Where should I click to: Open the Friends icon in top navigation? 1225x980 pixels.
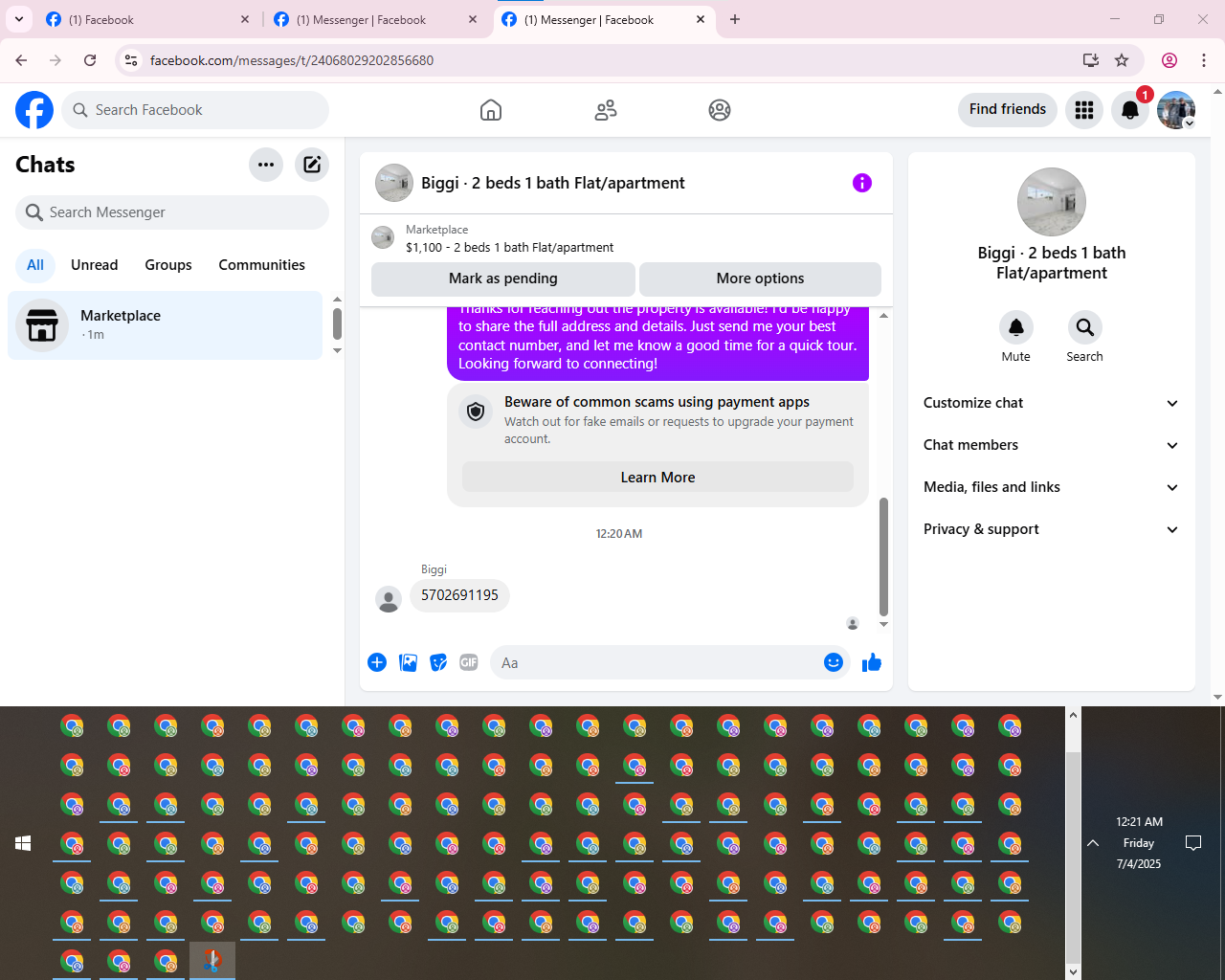tap(606, 110)
